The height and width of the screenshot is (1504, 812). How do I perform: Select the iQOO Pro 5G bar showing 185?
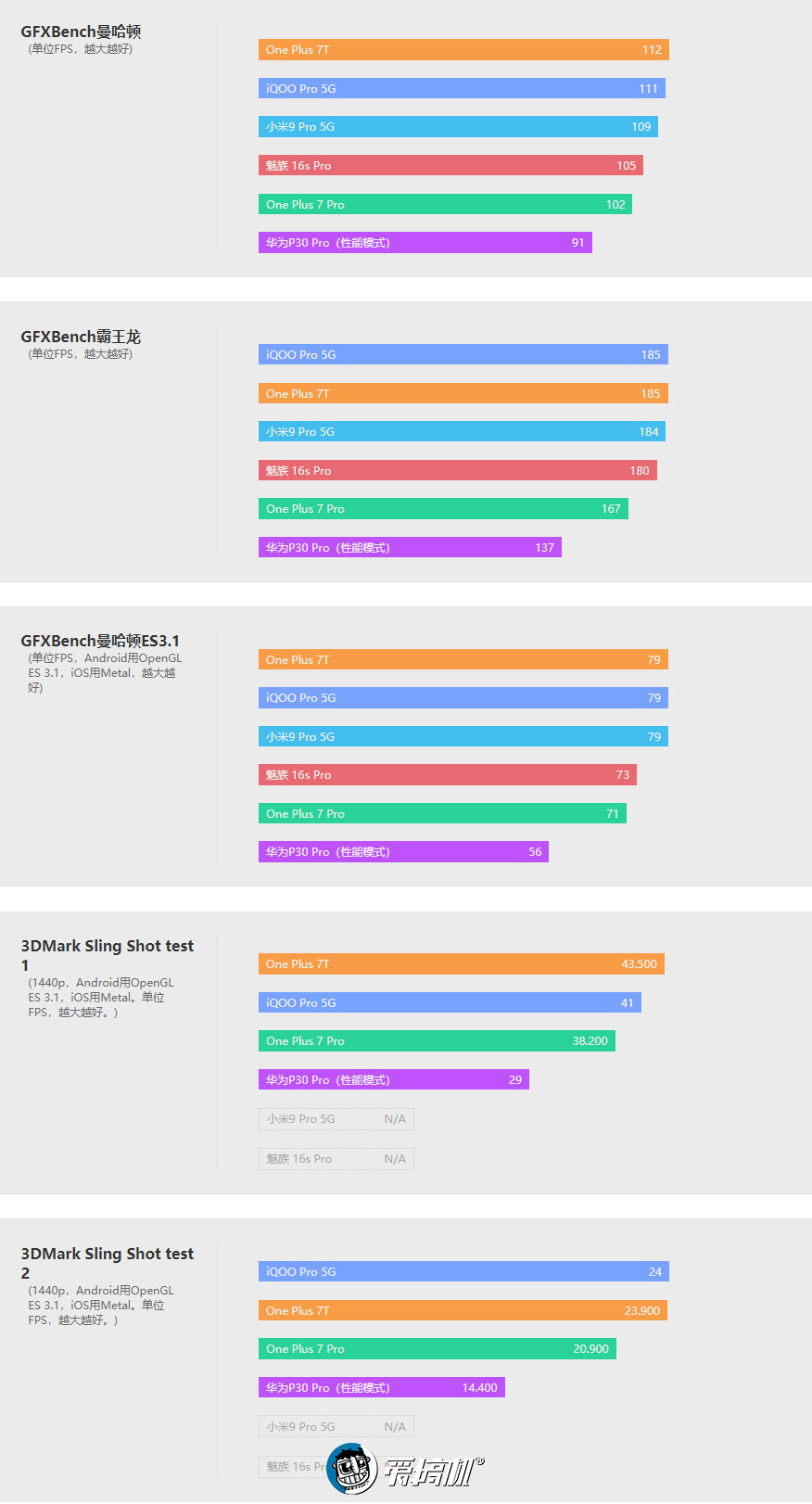click(463, 354)
